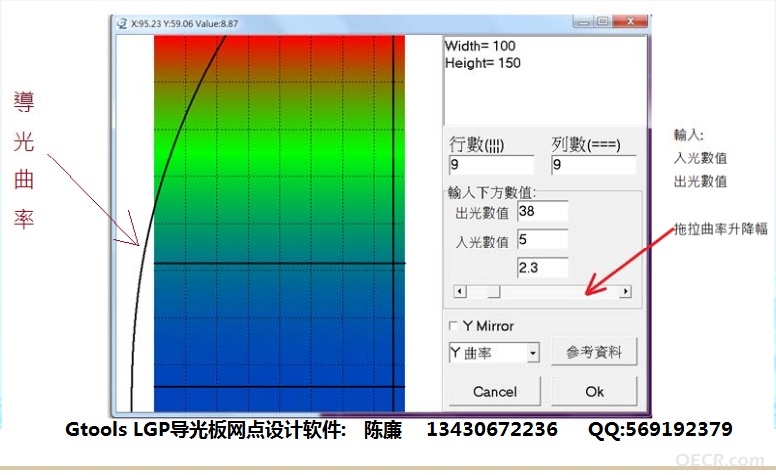Click the slider's right arrow button
The height and width of the screenshot is (475, 776).
pyautogui.click(x=626, y=291)
